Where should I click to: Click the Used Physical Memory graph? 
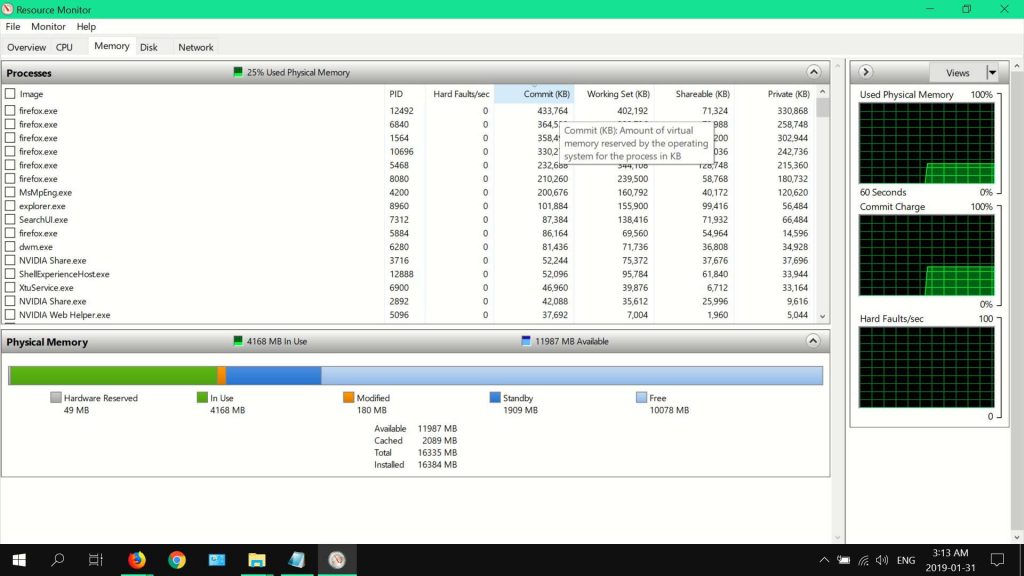(x=927, y=143)
